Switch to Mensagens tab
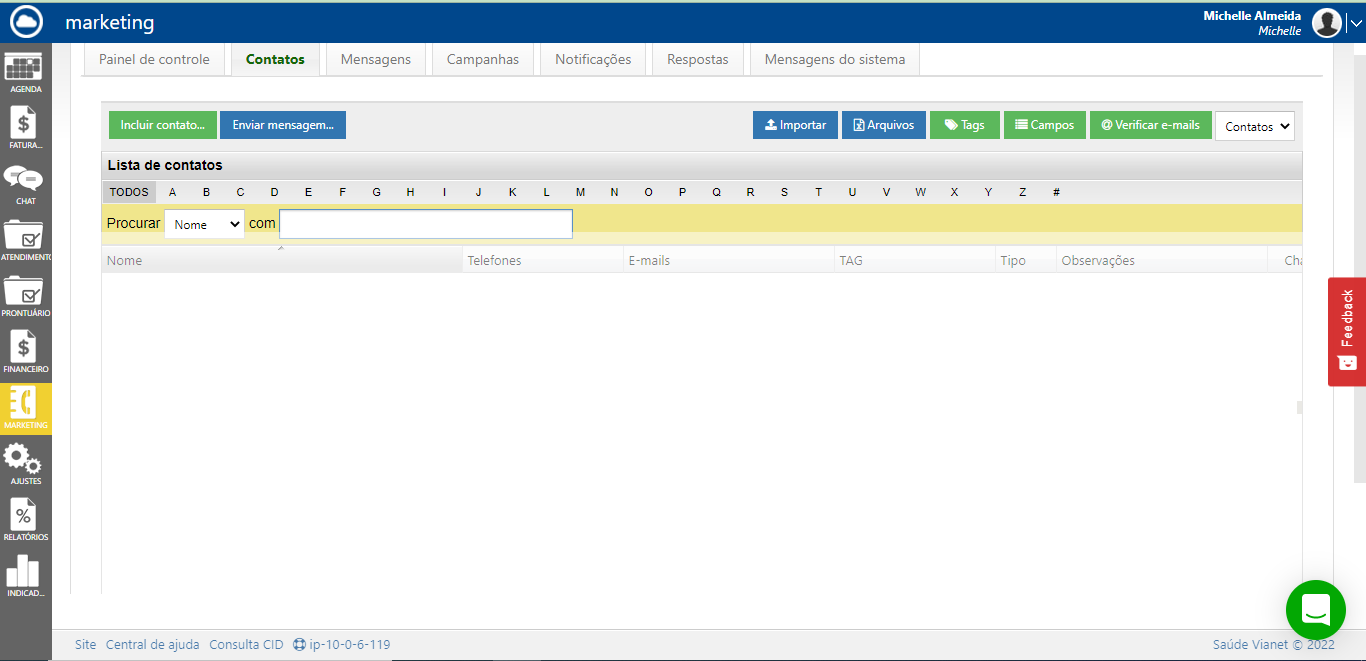The height and width of the screenshot is (661, 1366). click(x=376, y=59)
